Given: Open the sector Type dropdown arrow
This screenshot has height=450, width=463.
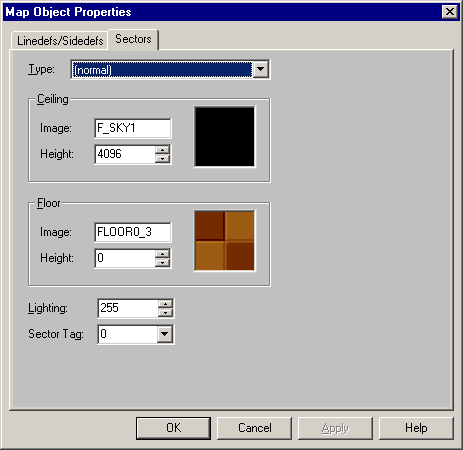Looking at the screenshot, I should [261, 70].
